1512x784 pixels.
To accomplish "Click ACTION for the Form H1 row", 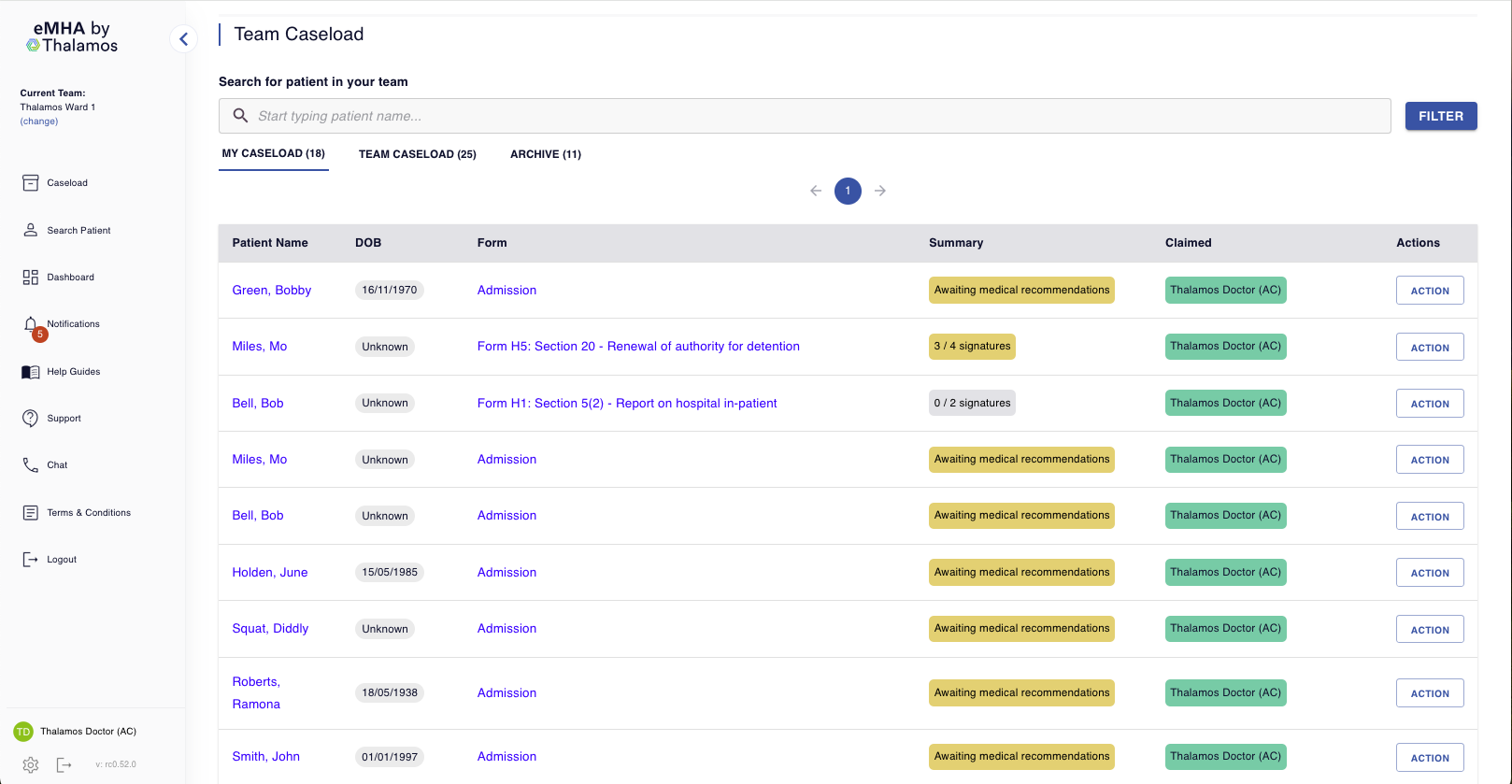I will click(1430, 404).
